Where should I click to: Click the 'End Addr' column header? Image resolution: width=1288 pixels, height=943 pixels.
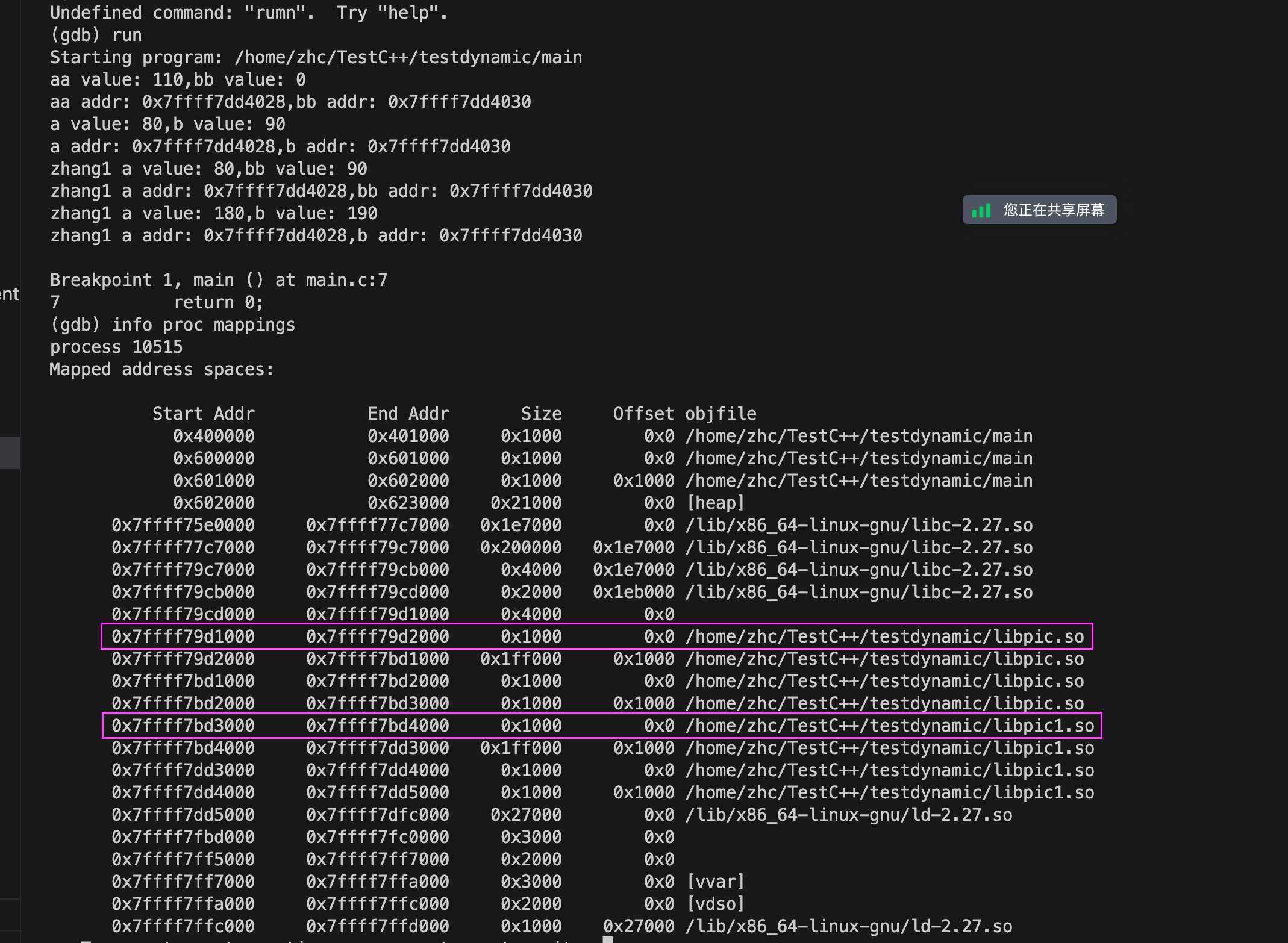point(408,414)
